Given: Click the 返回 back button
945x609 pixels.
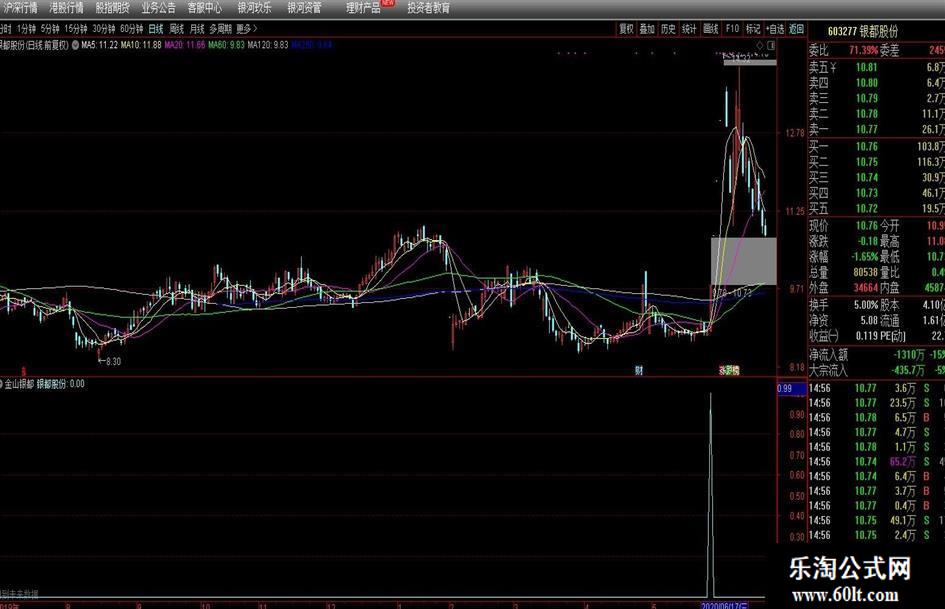Looking at the screenshot, I should [797, 28].
